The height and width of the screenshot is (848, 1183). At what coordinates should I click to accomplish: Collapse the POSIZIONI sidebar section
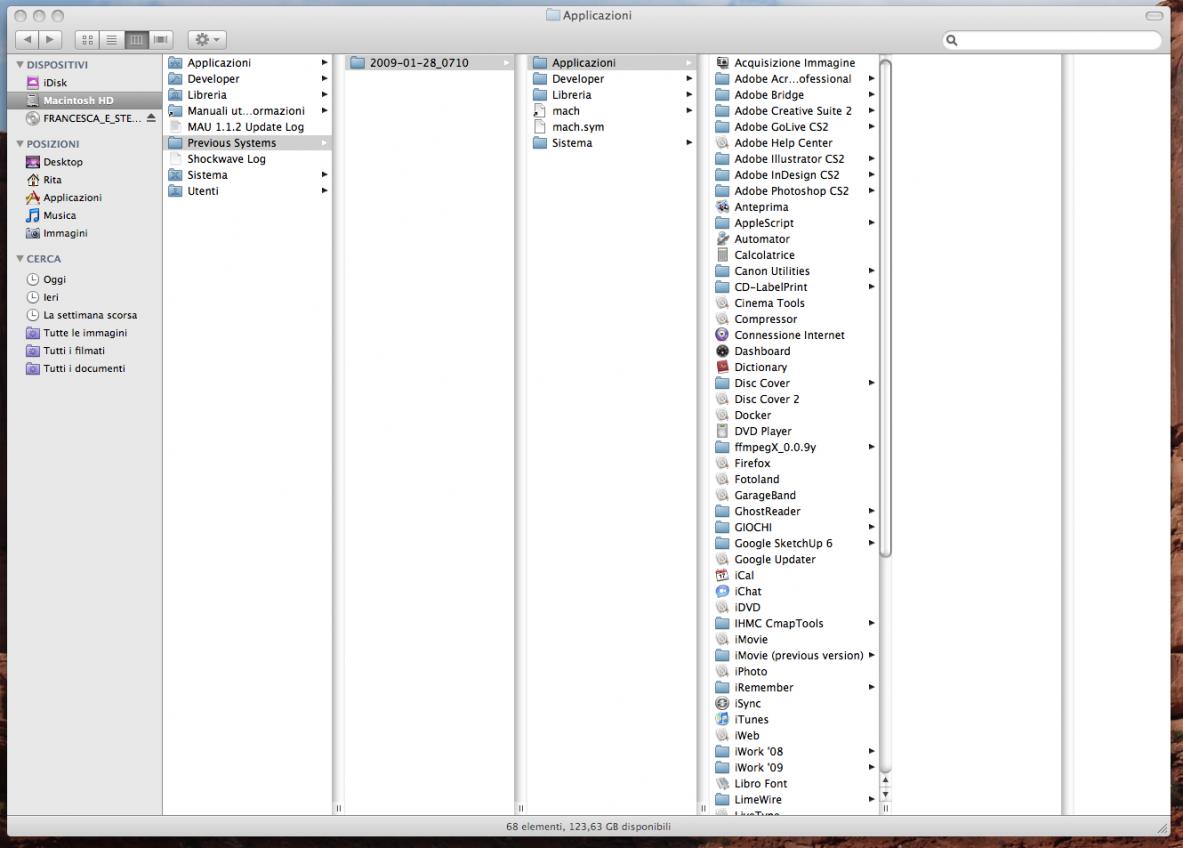click(20, 143)
